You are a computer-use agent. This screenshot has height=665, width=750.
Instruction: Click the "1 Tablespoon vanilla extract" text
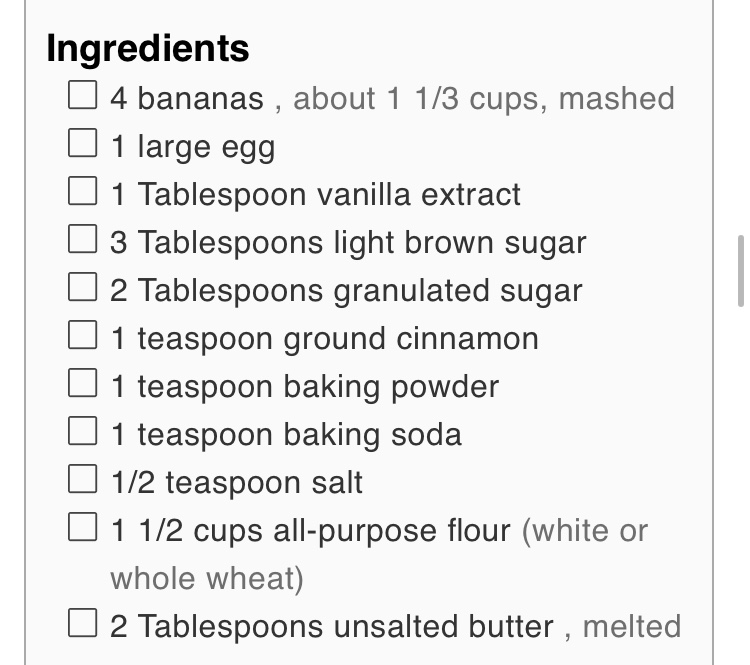click(x=316, y=194)
